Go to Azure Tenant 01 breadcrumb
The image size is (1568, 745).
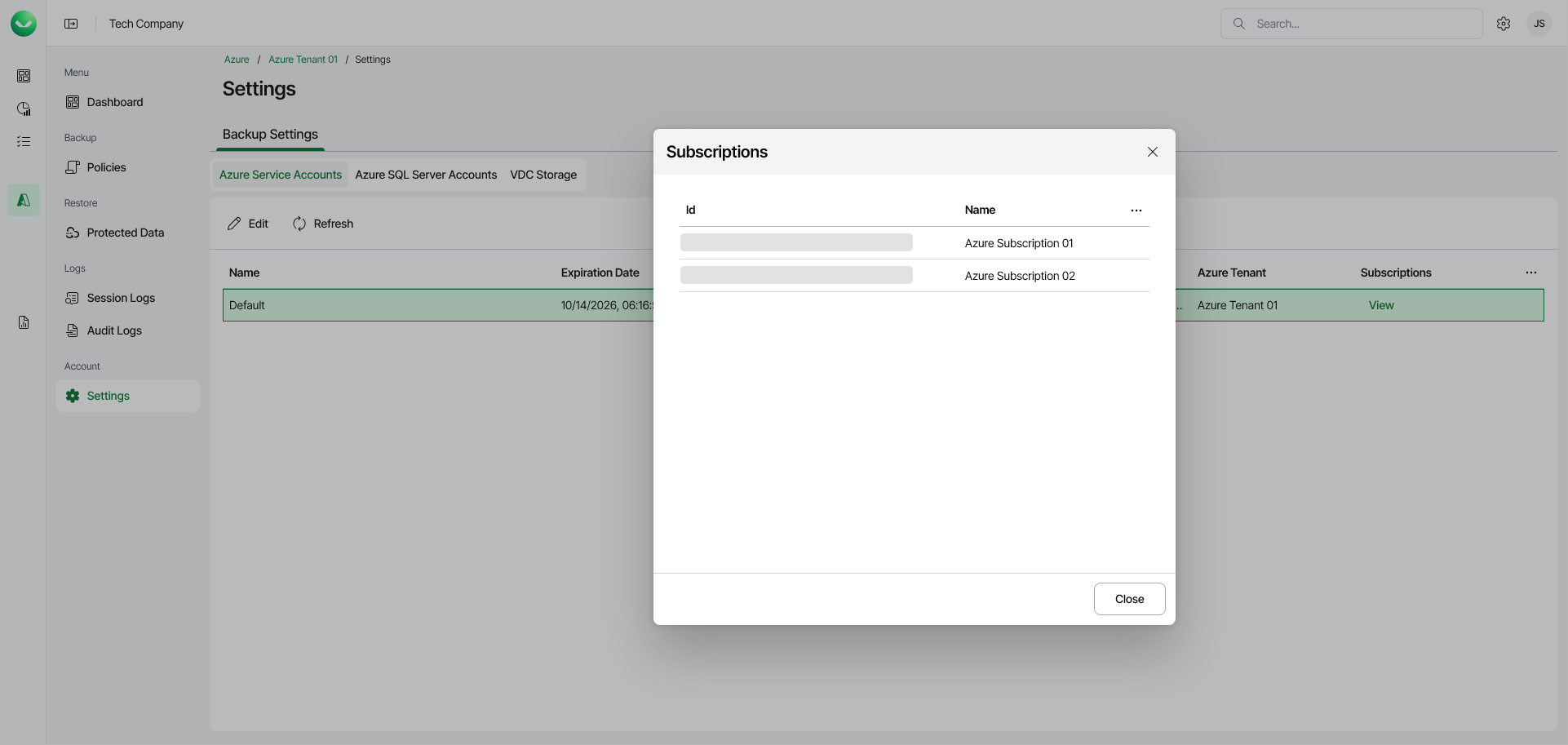[x=303, y=60]
